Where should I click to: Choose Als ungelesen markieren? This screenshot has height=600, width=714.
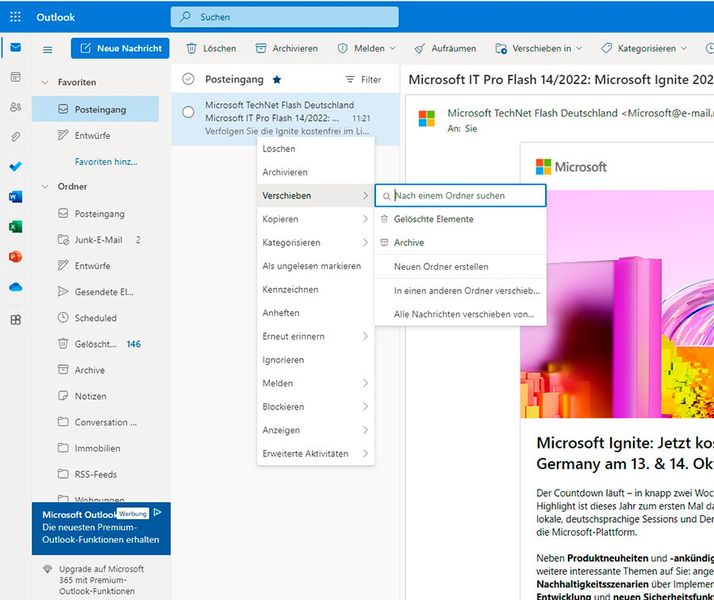click(316, 266)
